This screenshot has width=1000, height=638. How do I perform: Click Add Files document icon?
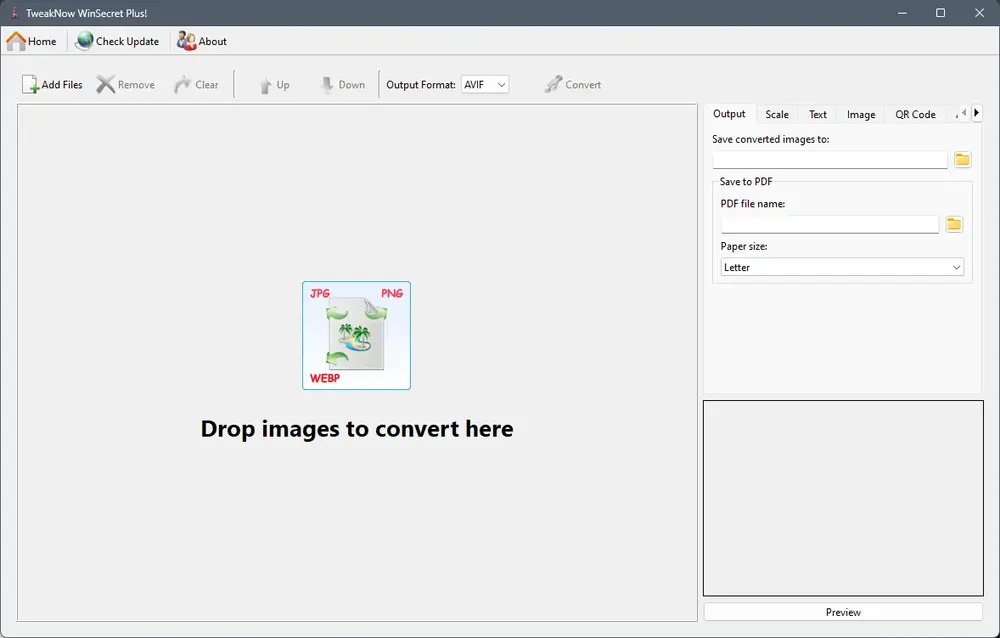[30, 84]
